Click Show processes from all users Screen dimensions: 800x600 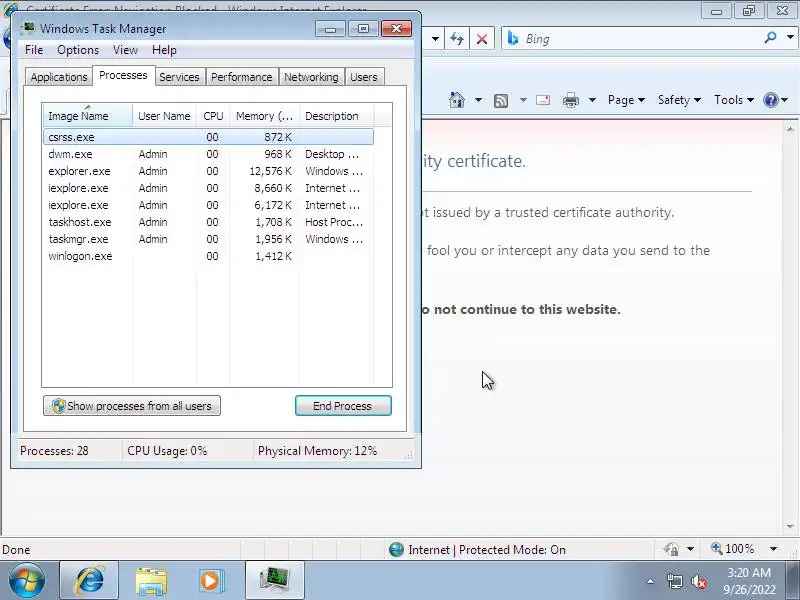(132, 406)
